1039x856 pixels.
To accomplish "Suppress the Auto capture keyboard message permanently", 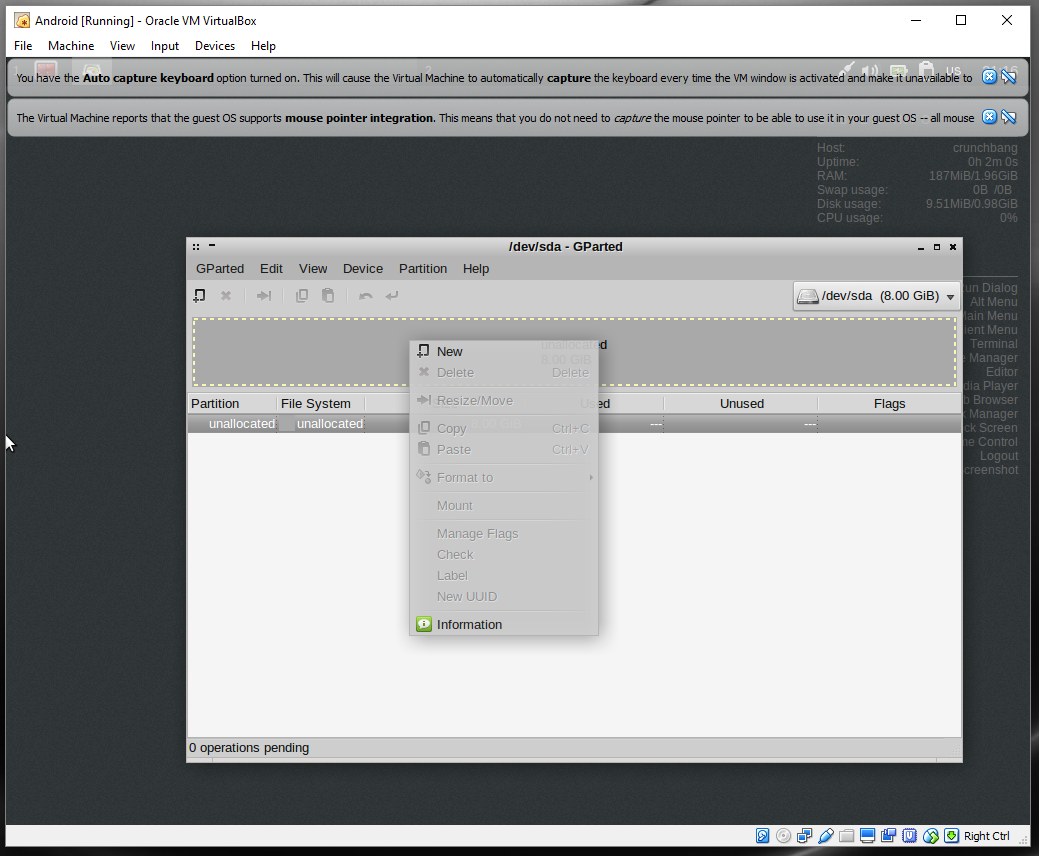I will 1009,77.
